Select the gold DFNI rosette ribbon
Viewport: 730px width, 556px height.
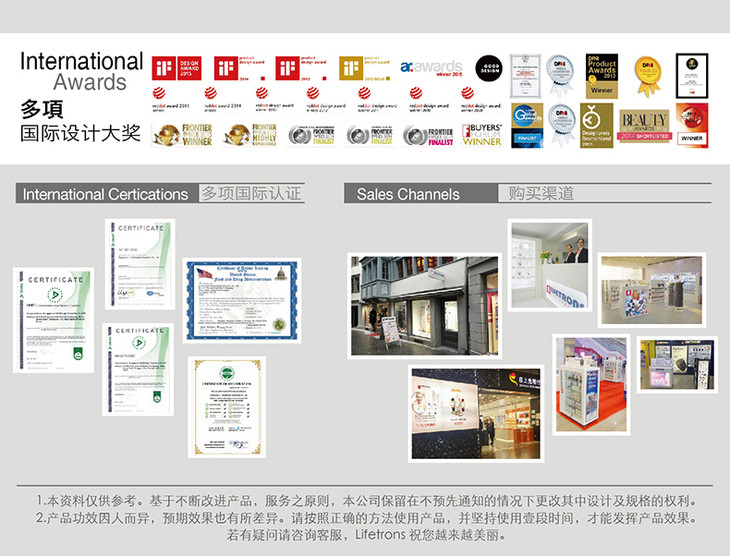tap(648, 76)
